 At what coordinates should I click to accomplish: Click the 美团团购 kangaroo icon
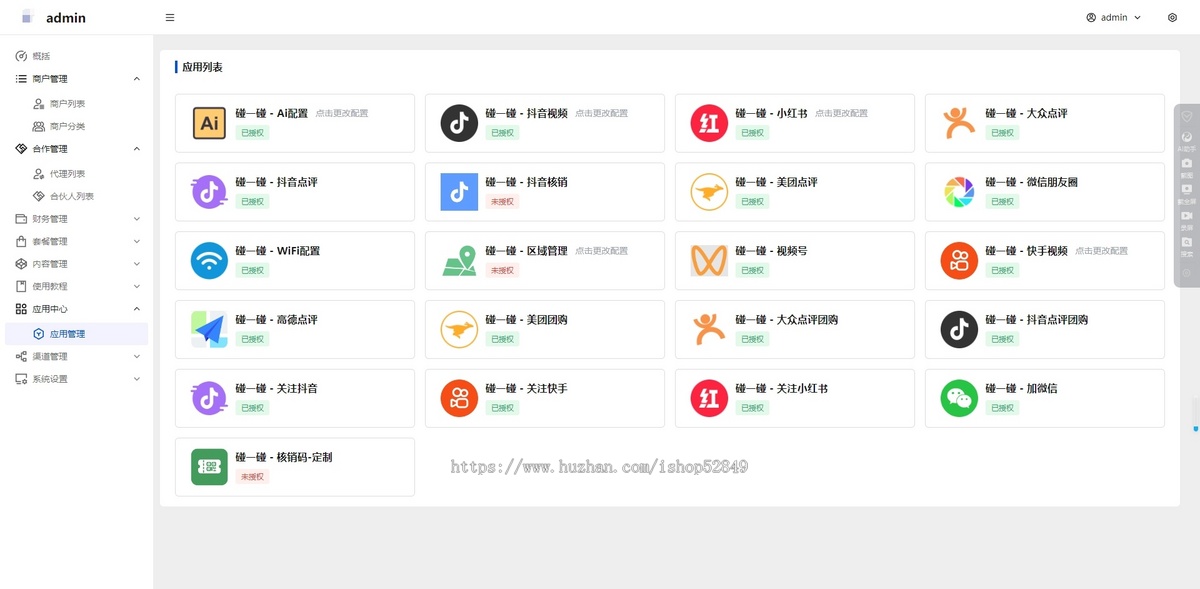pyautogui.click(x=459, y=329)
